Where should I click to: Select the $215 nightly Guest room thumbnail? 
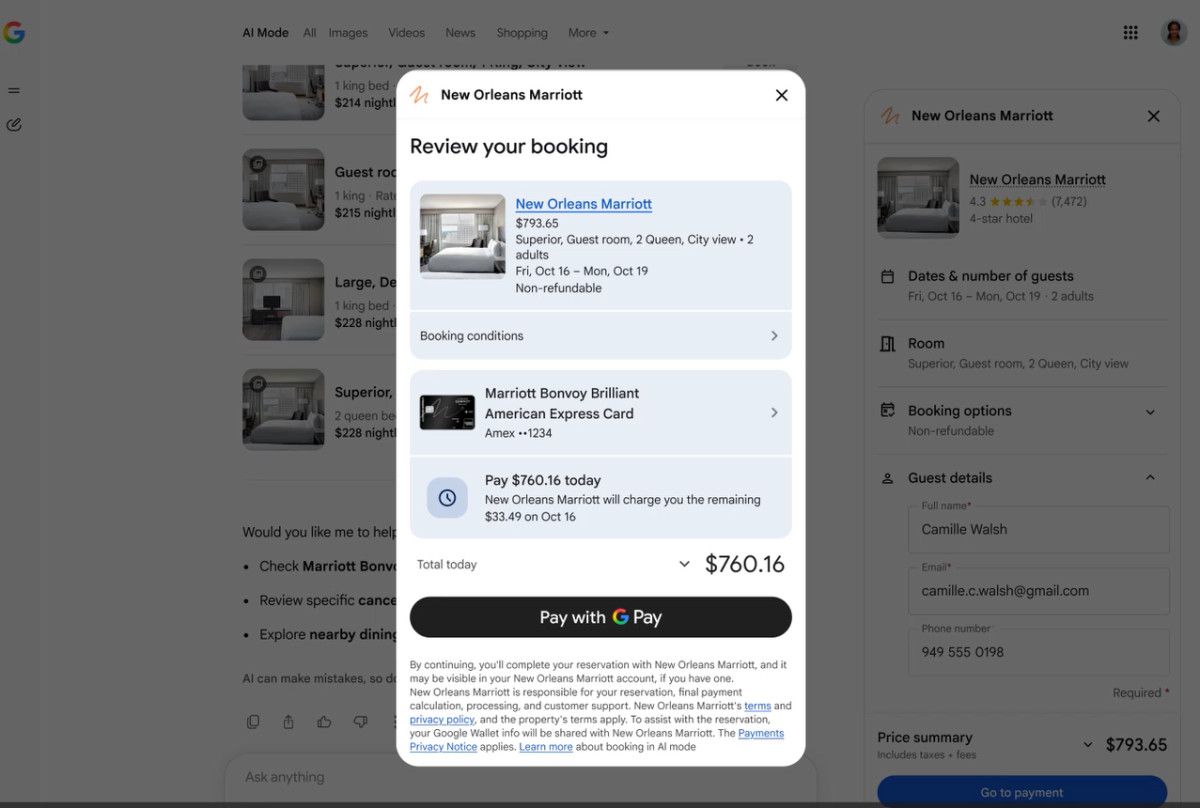tap(283, 190)
